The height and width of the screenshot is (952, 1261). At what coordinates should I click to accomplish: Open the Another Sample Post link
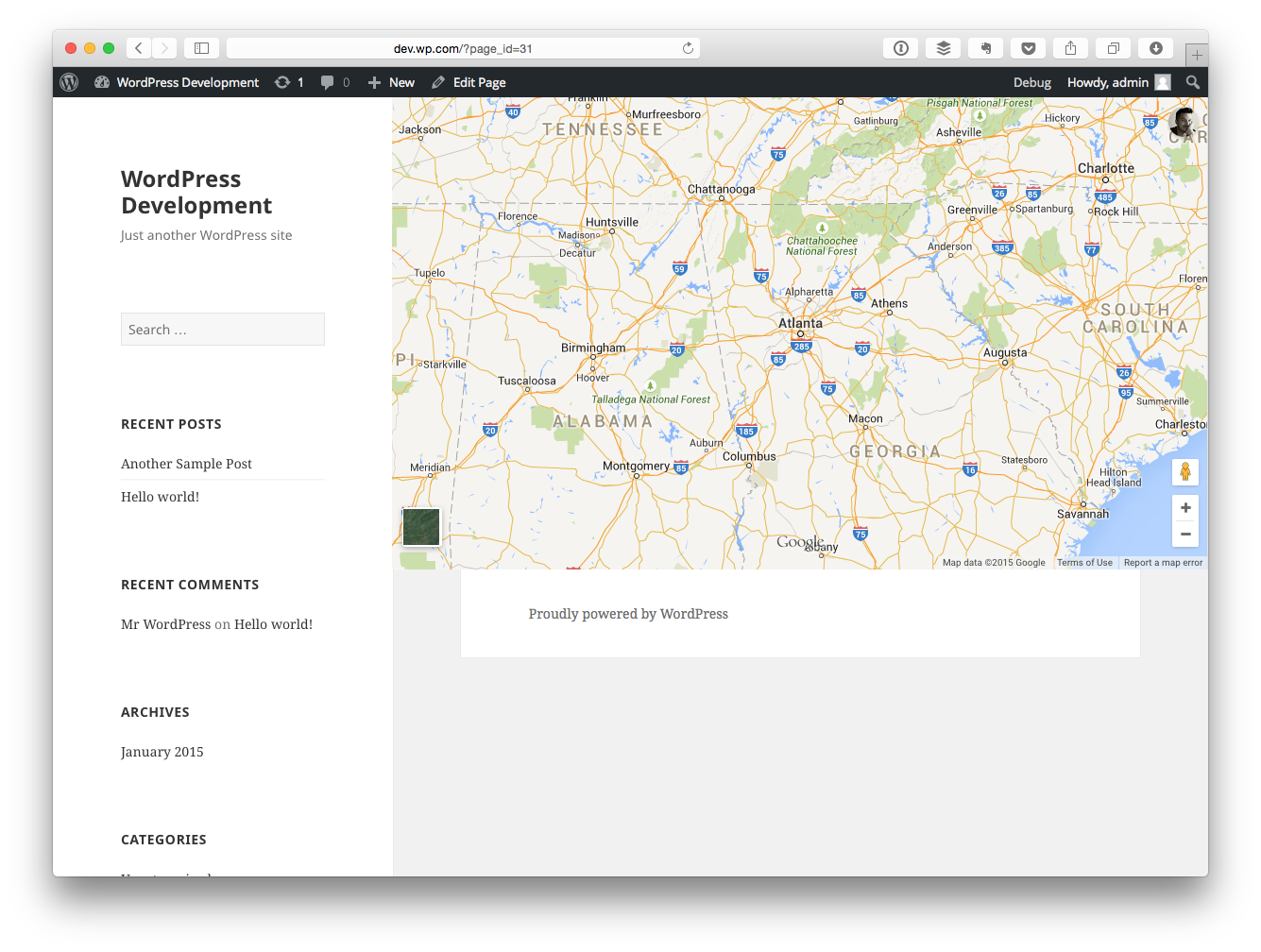point(186,464)
